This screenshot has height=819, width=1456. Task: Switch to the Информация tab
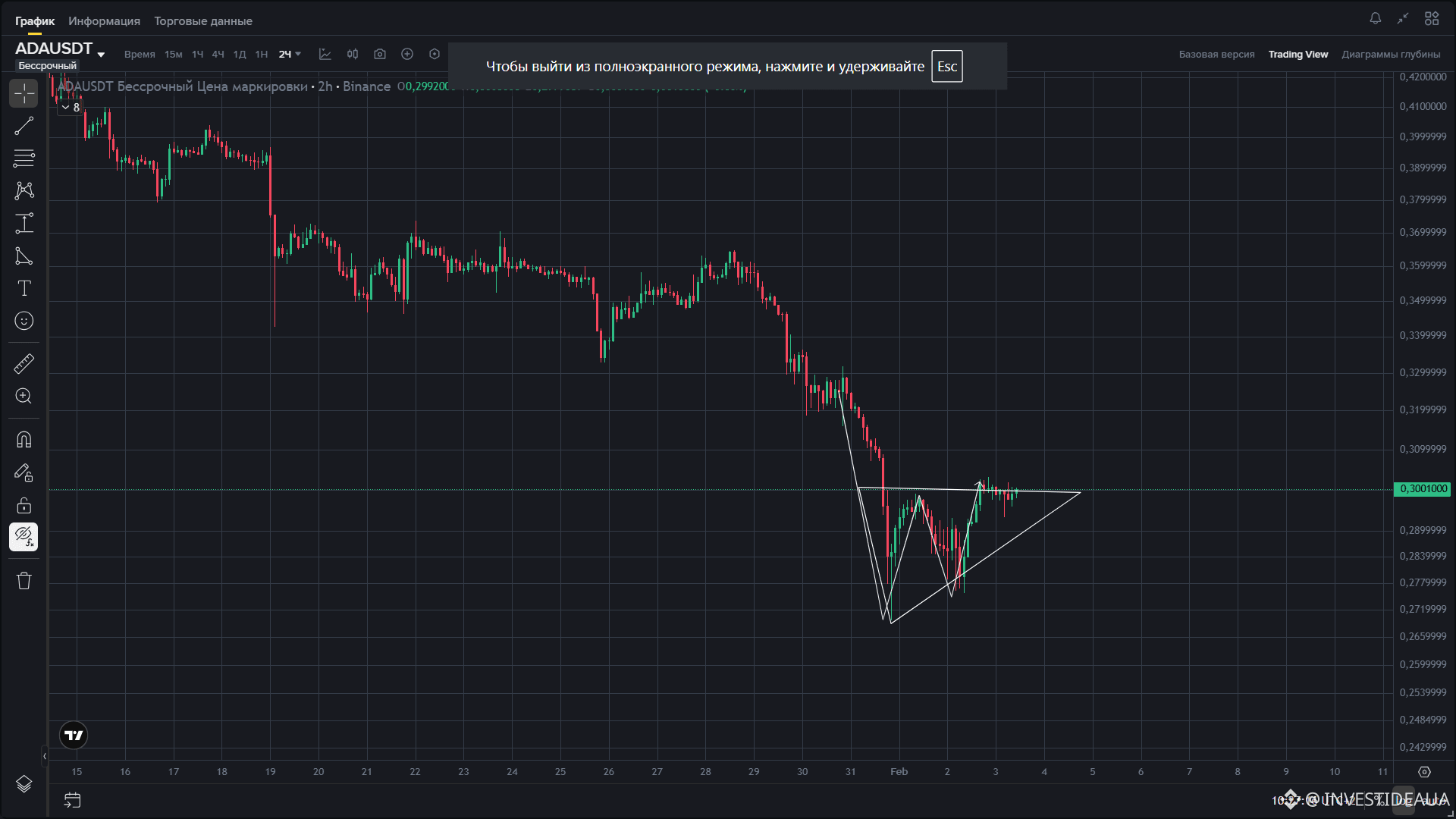coord(104,21)
